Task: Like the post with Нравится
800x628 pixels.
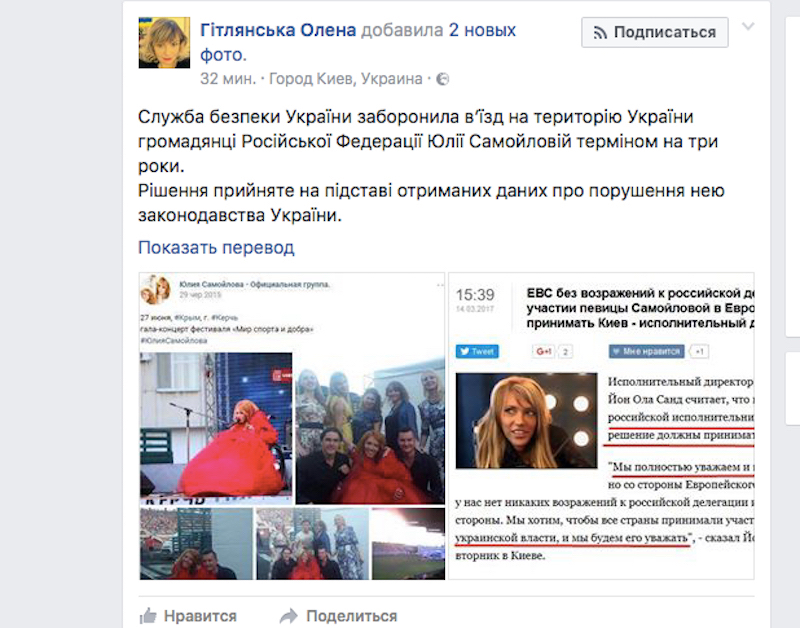Action: (200, 616)
